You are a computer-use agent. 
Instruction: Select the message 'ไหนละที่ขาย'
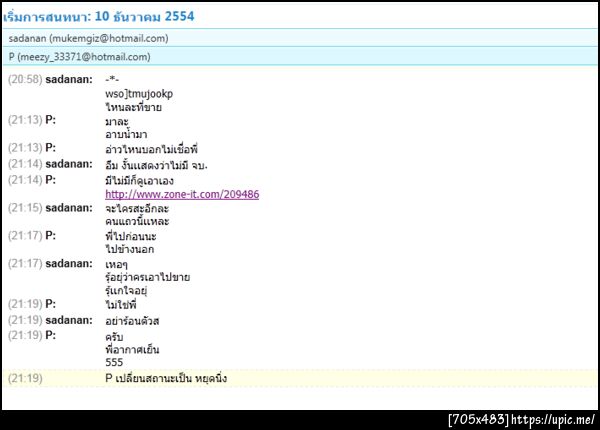tap(134, 107)
